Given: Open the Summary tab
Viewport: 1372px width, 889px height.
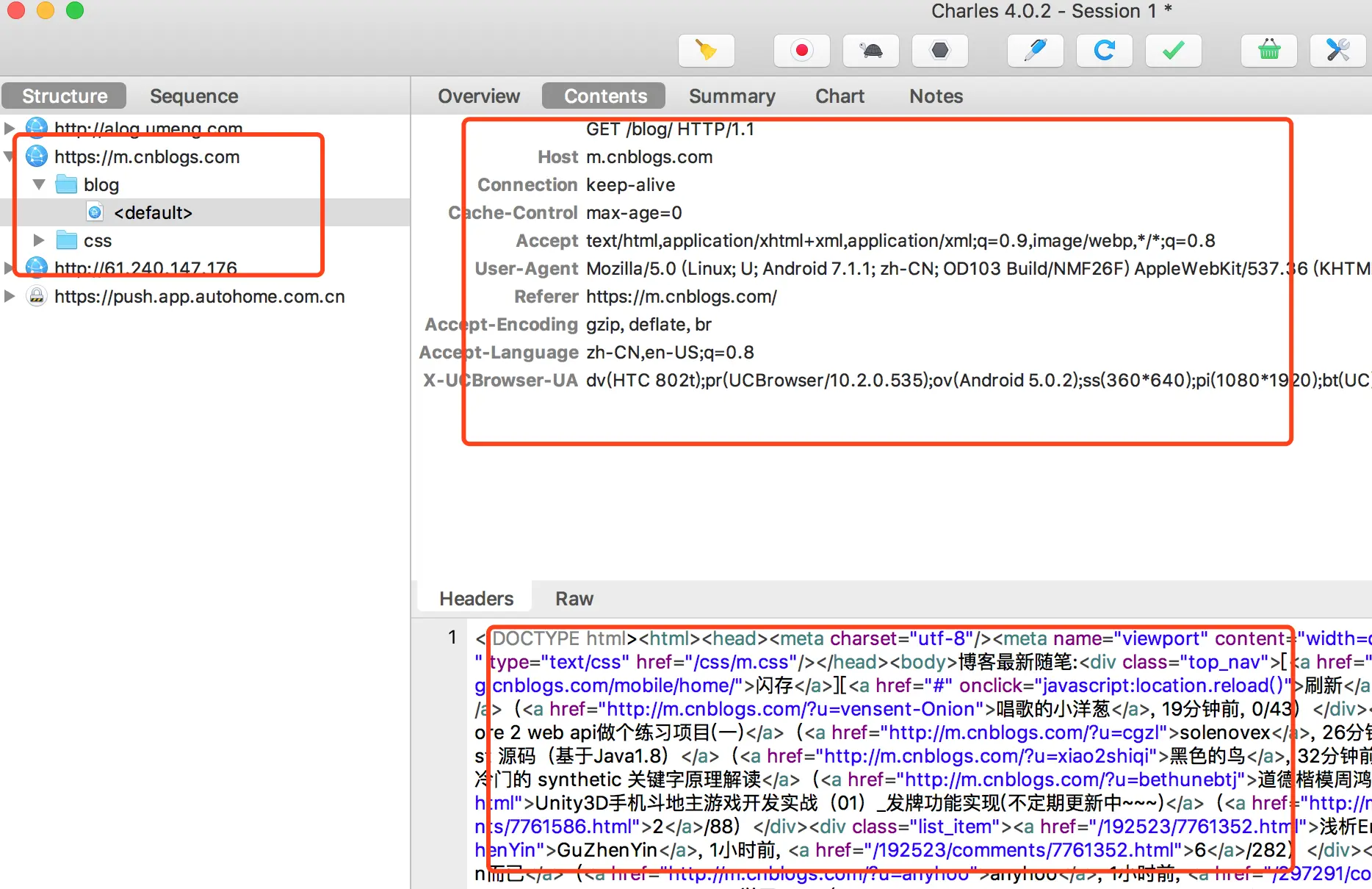Looking at the screenshot, I should [x=732, y=96].
